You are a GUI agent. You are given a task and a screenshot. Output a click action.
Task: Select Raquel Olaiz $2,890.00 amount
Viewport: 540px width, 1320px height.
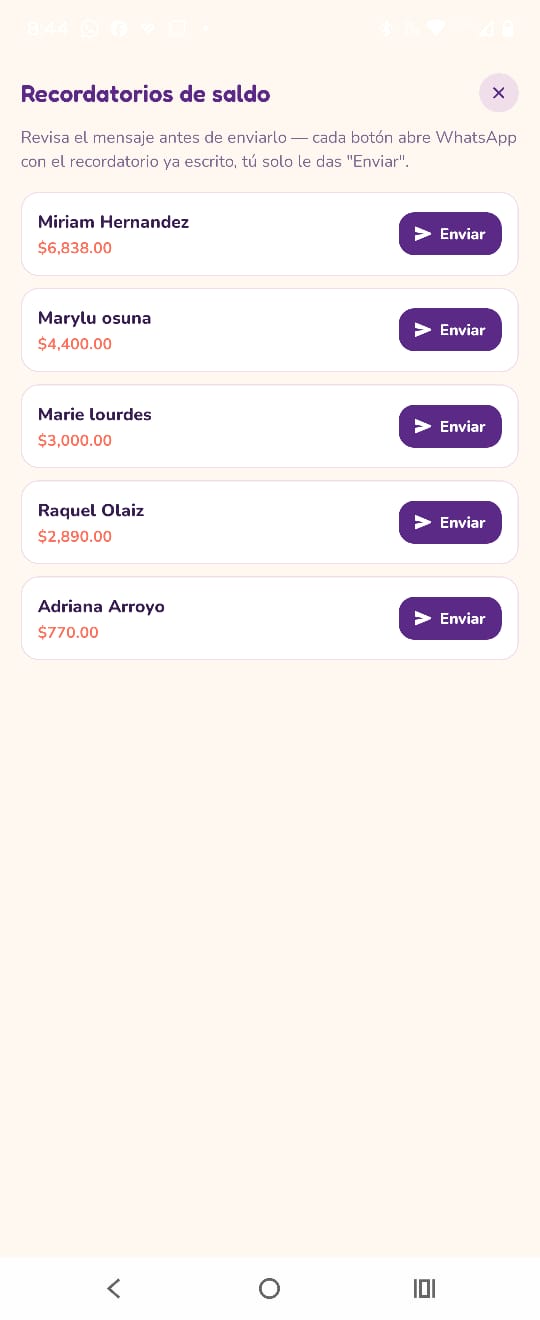[x=75, y=536]
